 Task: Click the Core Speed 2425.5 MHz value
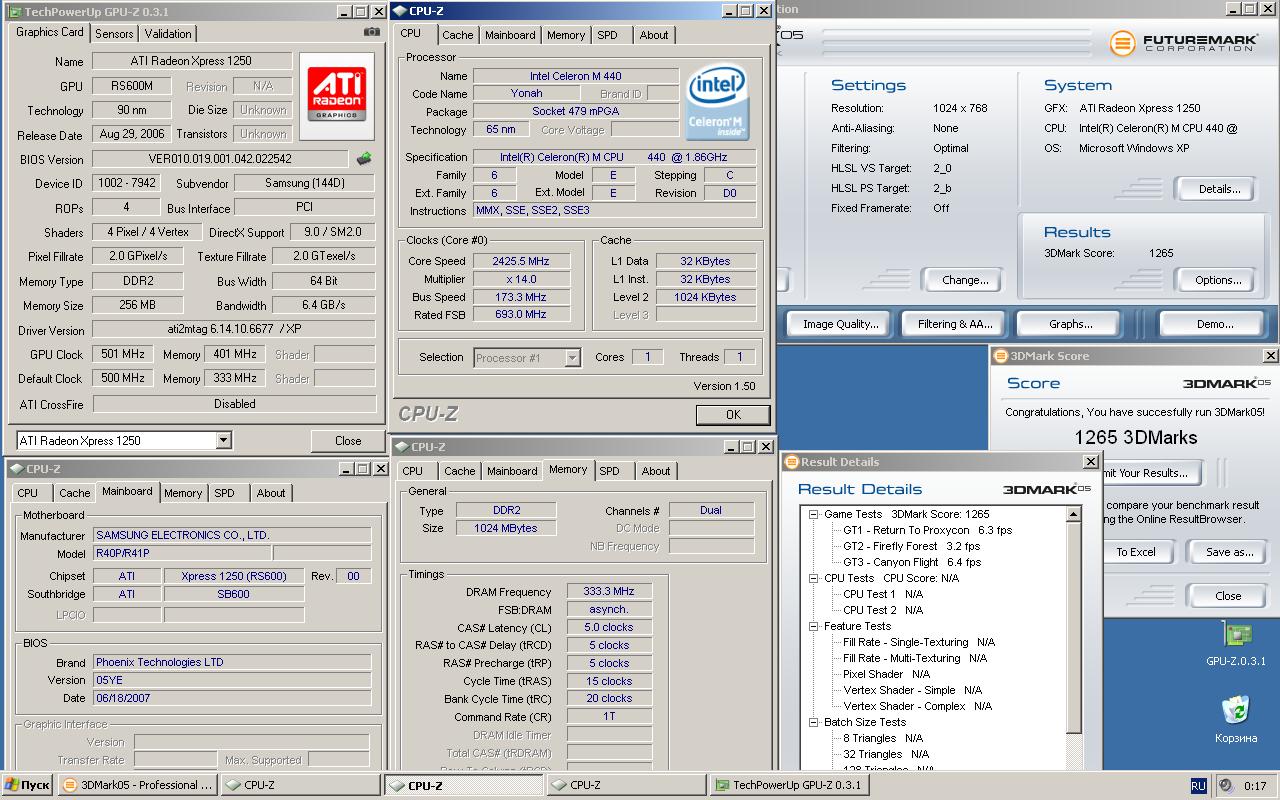tap(521, 261)
